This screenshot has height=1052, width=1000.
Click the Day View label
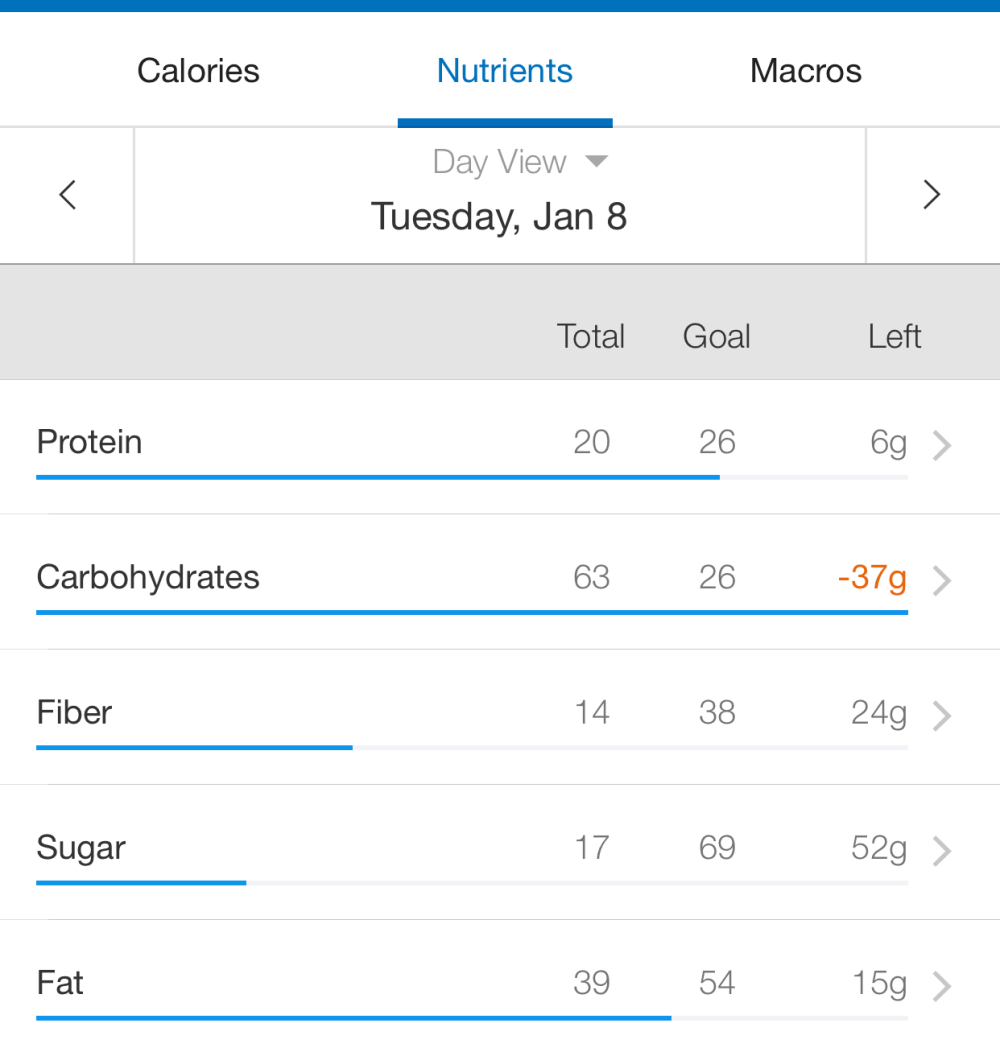click(x=499, y=162)
